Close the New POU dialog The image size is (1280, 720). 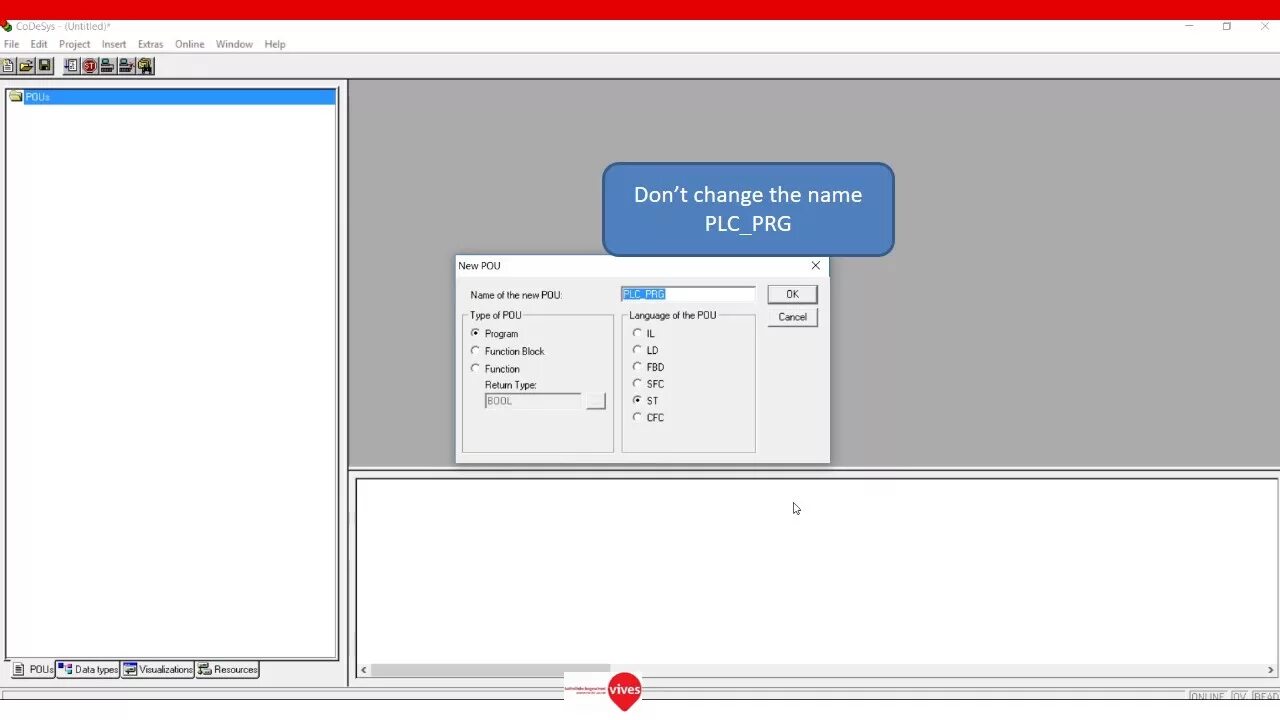[x=816, y=265]
